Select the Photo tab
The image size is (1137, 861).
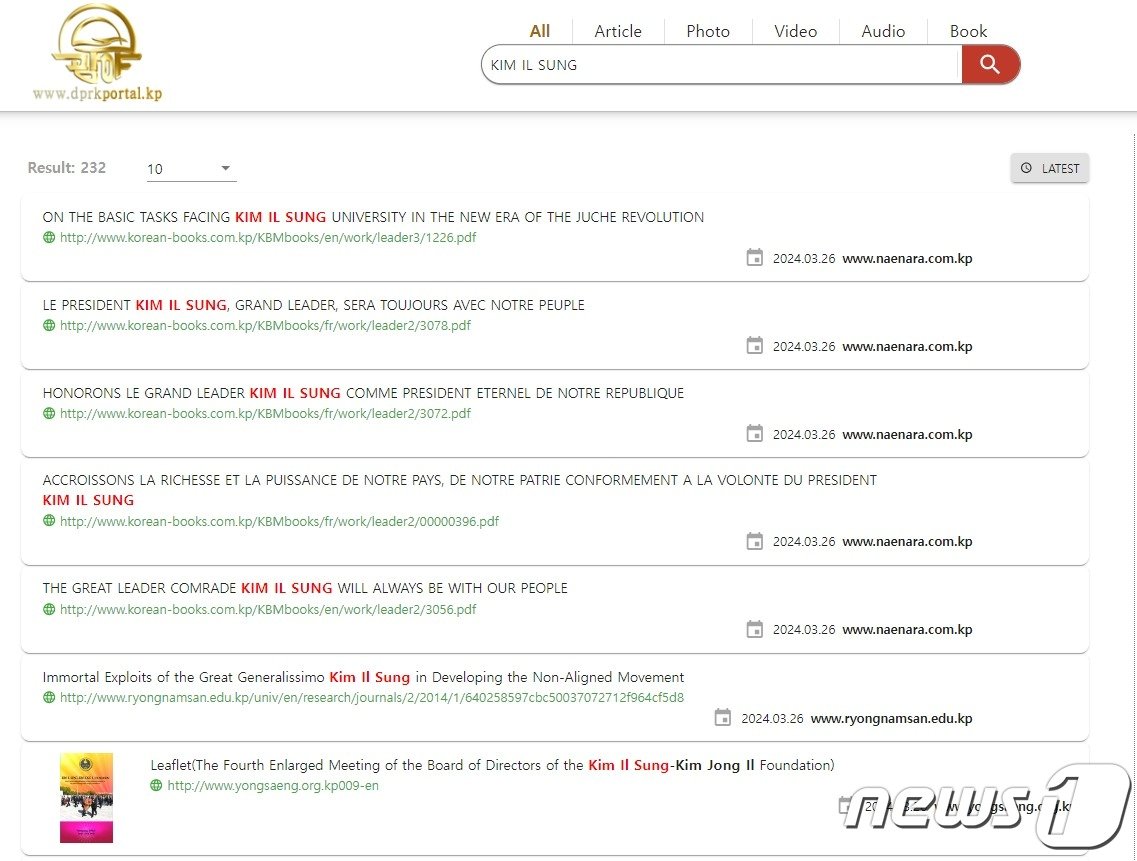pos(707,31)
